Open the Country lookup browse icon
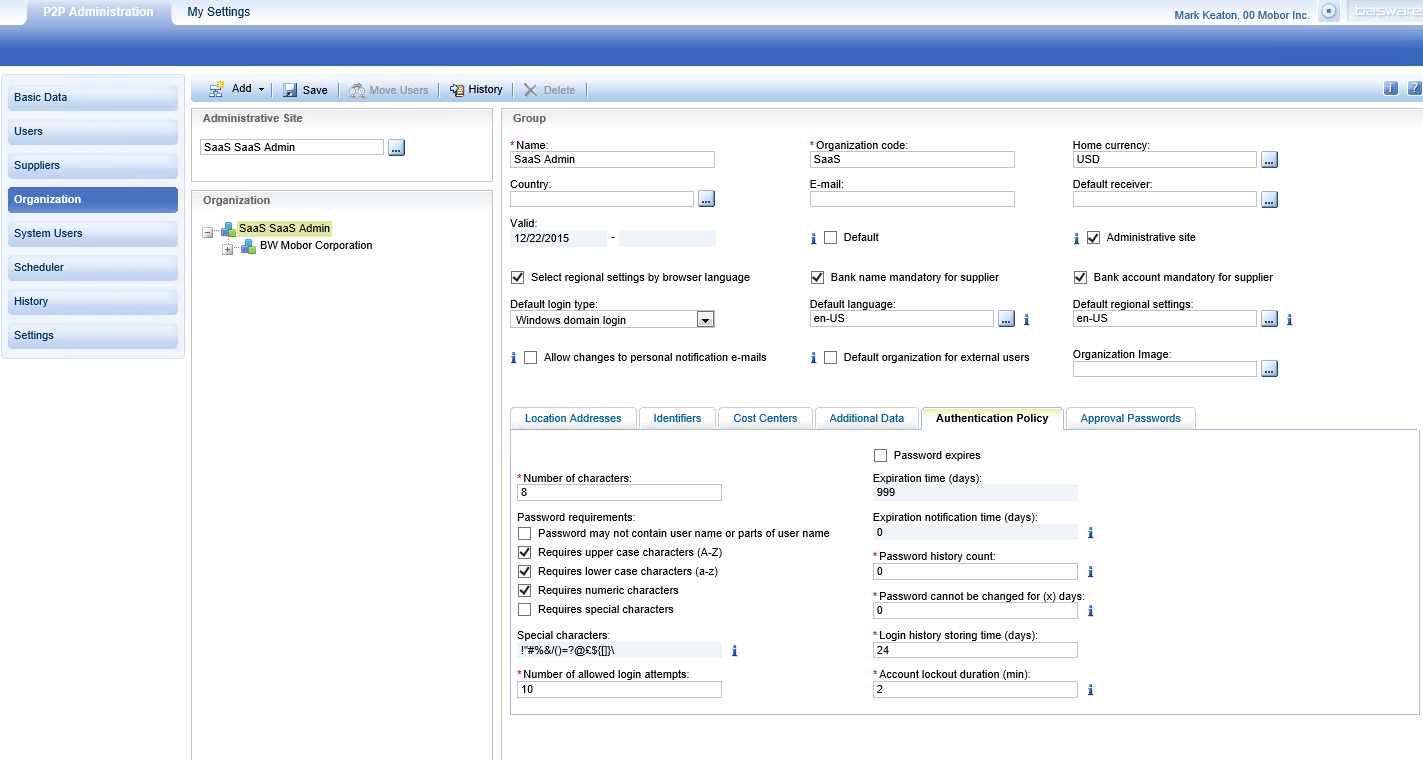 pos(706,199)
